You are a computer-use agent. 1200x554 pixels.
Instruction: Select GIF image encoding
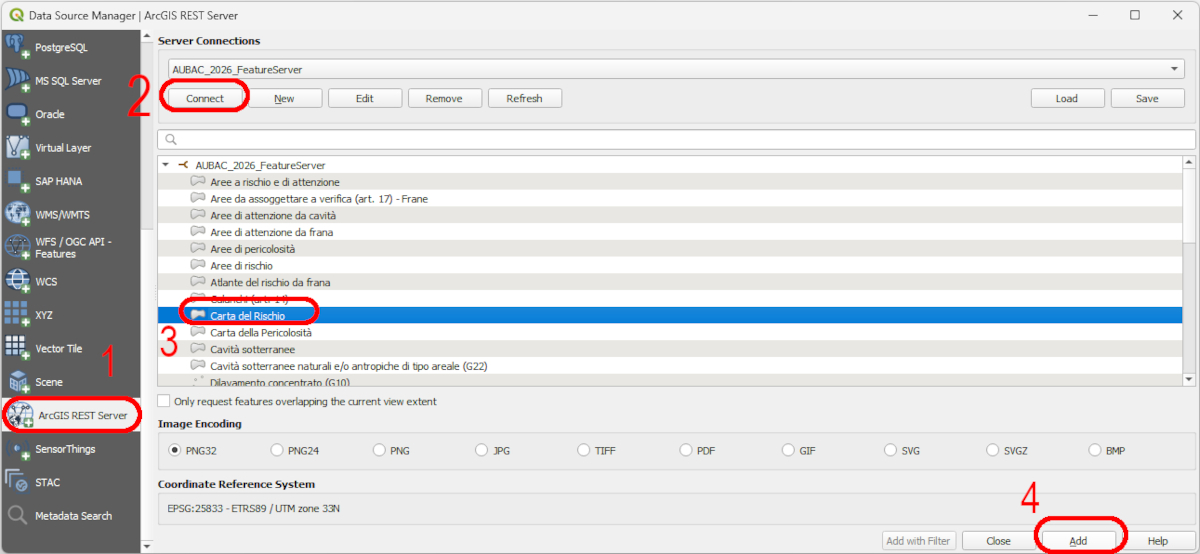point(788,451)
